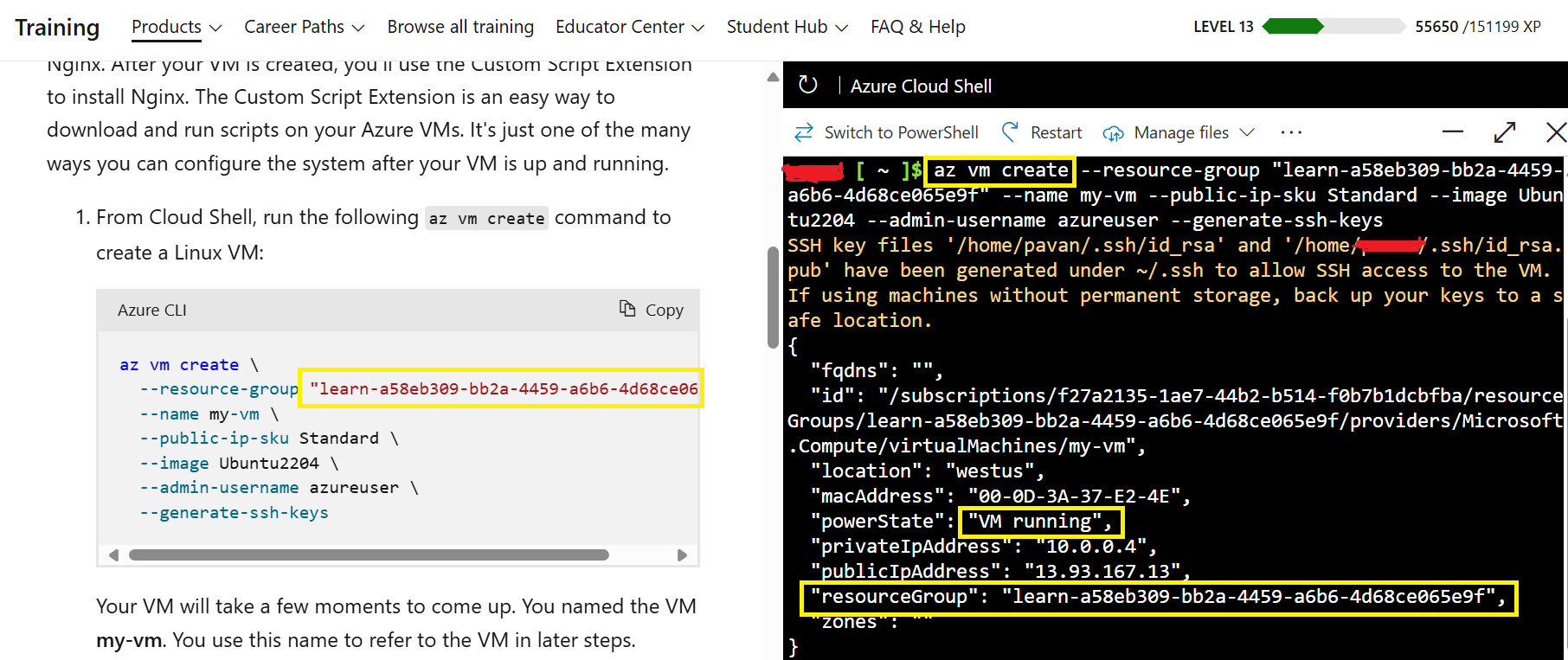Viewport: 1568px width, 660px height.
Task: Click the "VM running" power state value
Action: 1040,522
